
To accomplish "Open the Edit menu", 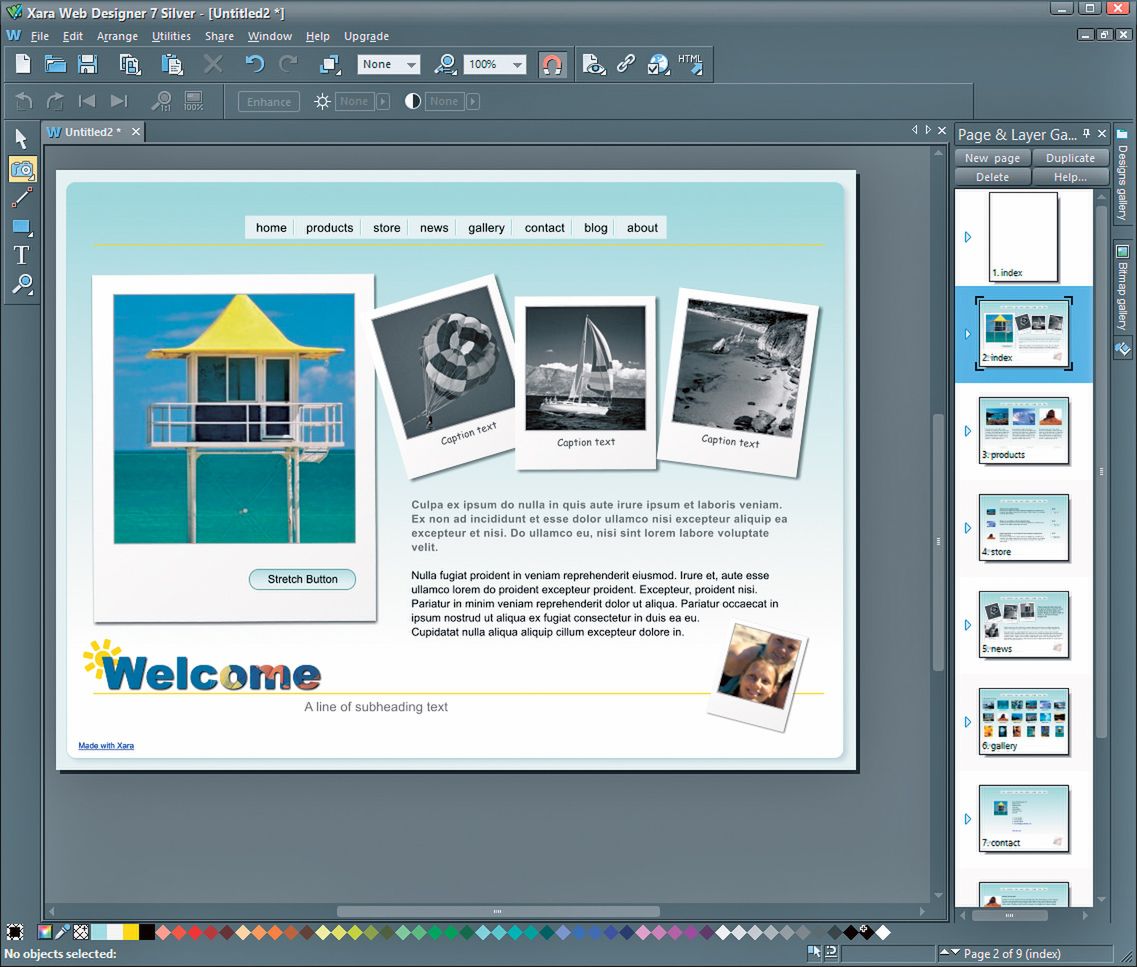I will (x=73, y=36).
